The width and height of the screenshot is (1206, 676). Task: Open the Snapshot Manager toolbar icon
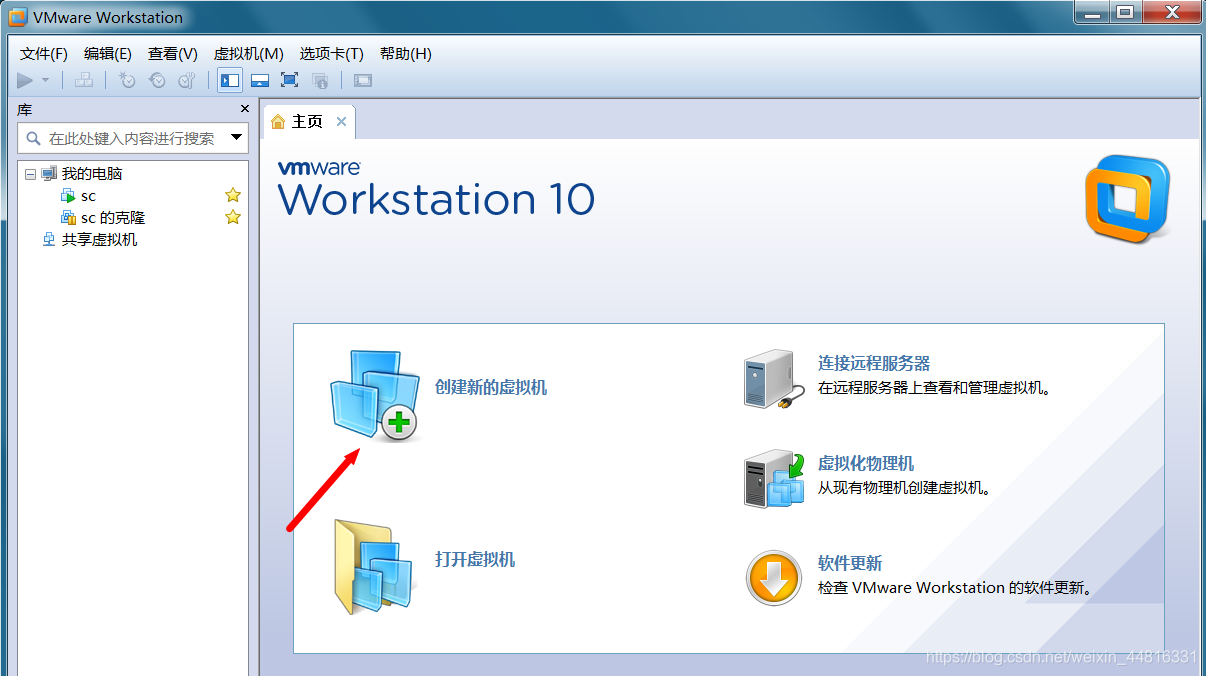click(x=187, y=80)
